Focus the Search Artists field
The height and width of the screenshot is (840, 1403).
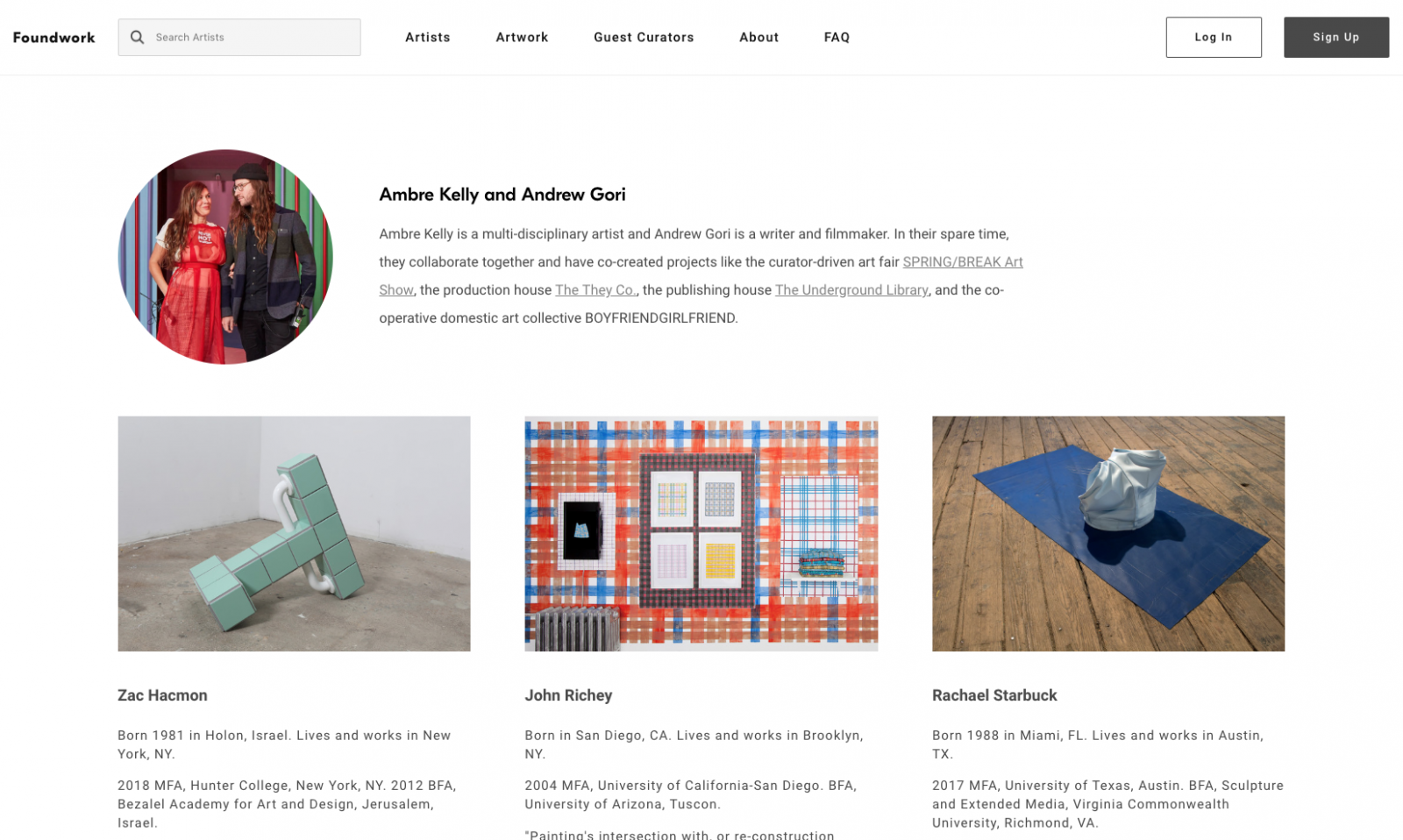[x=239, y=37]
